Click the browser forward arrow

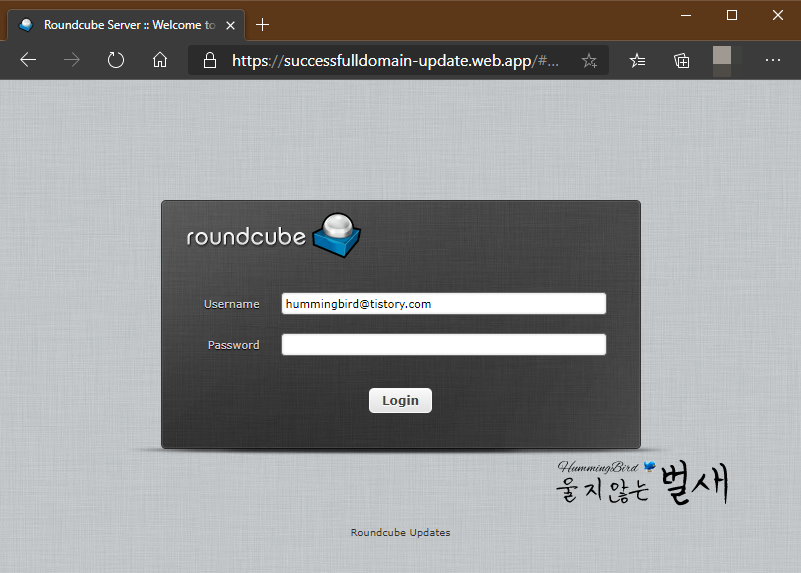(x=72, y=60)
